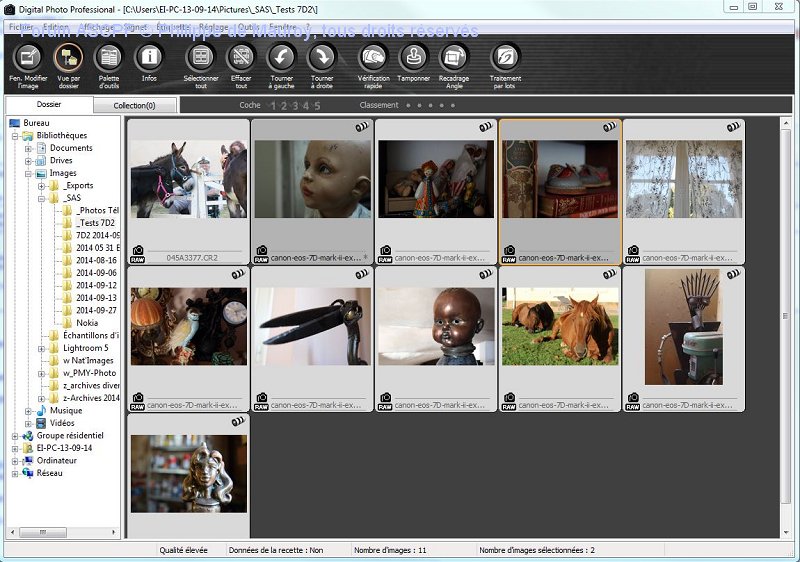Click Effacer tout to clear selection

coord(241,58)
